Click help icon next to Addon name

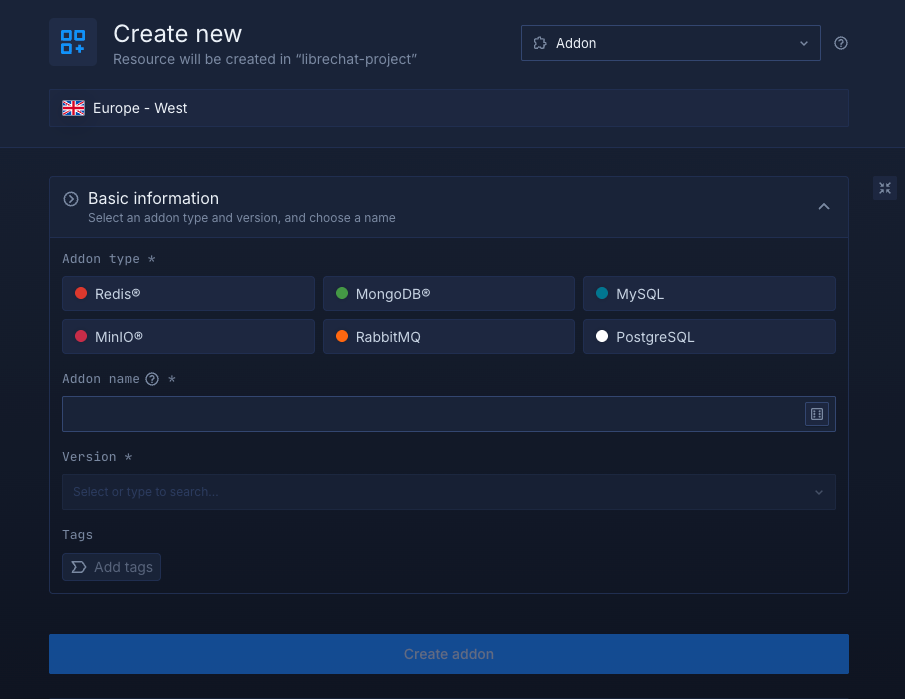coord(152,379)
